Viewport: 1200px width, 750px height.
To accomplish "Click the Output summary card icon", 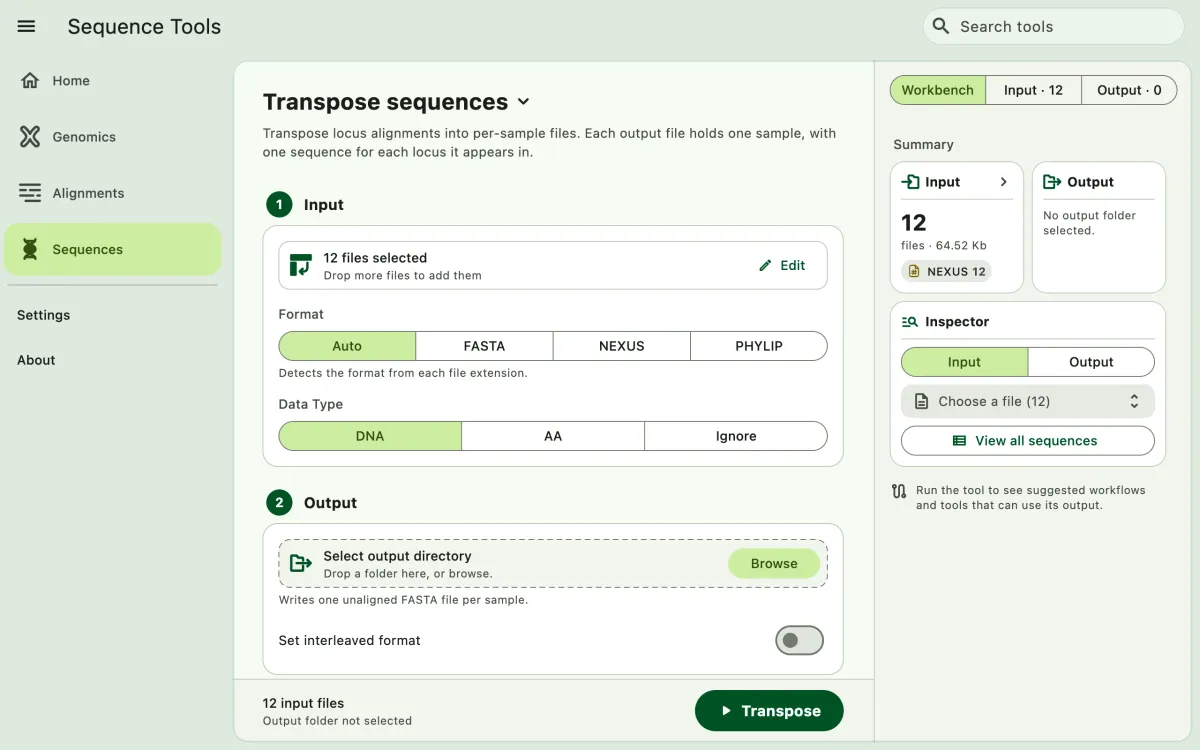I will pos(1052,182).
